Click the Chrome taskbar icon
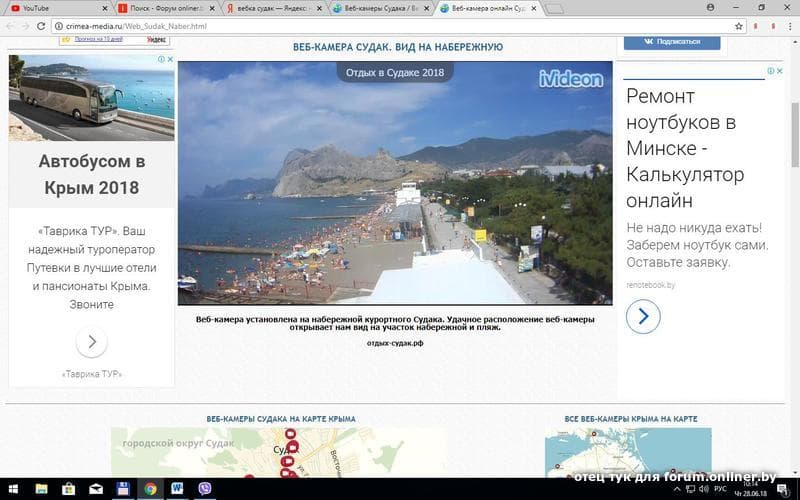This screenshot has height=500, width=800. point(150,489)
